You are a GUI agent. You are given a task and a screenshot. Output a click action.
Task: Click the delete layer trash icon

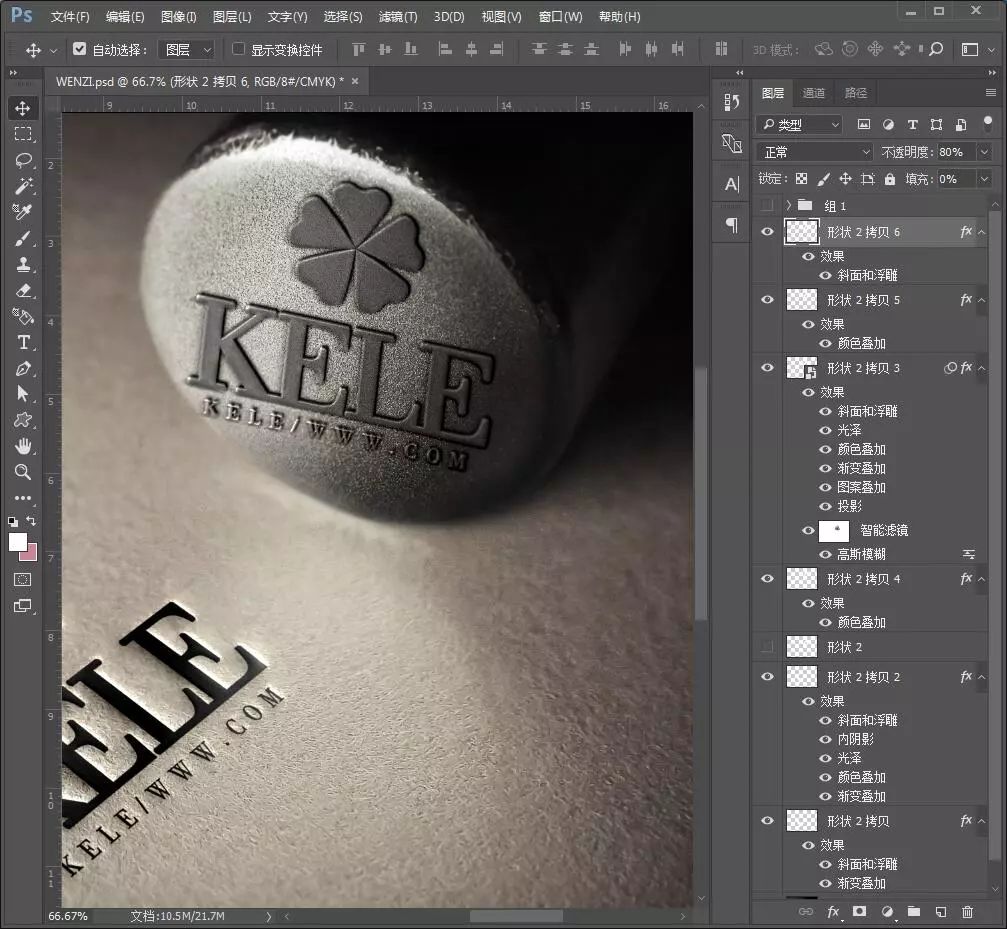point(967,912)
